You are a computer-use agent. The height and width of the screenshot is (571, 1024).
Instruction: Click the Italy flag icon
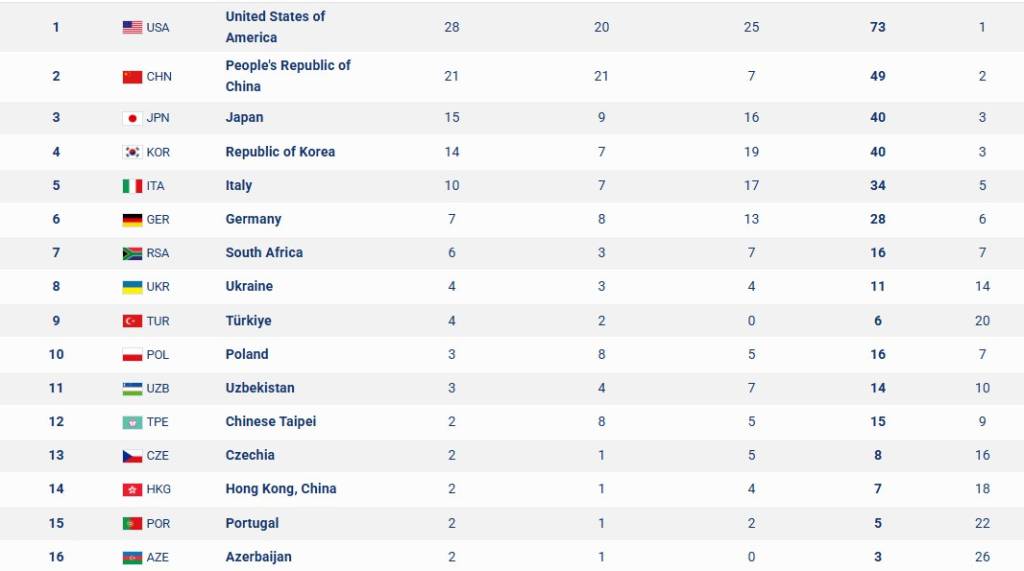tap(132, 186)
